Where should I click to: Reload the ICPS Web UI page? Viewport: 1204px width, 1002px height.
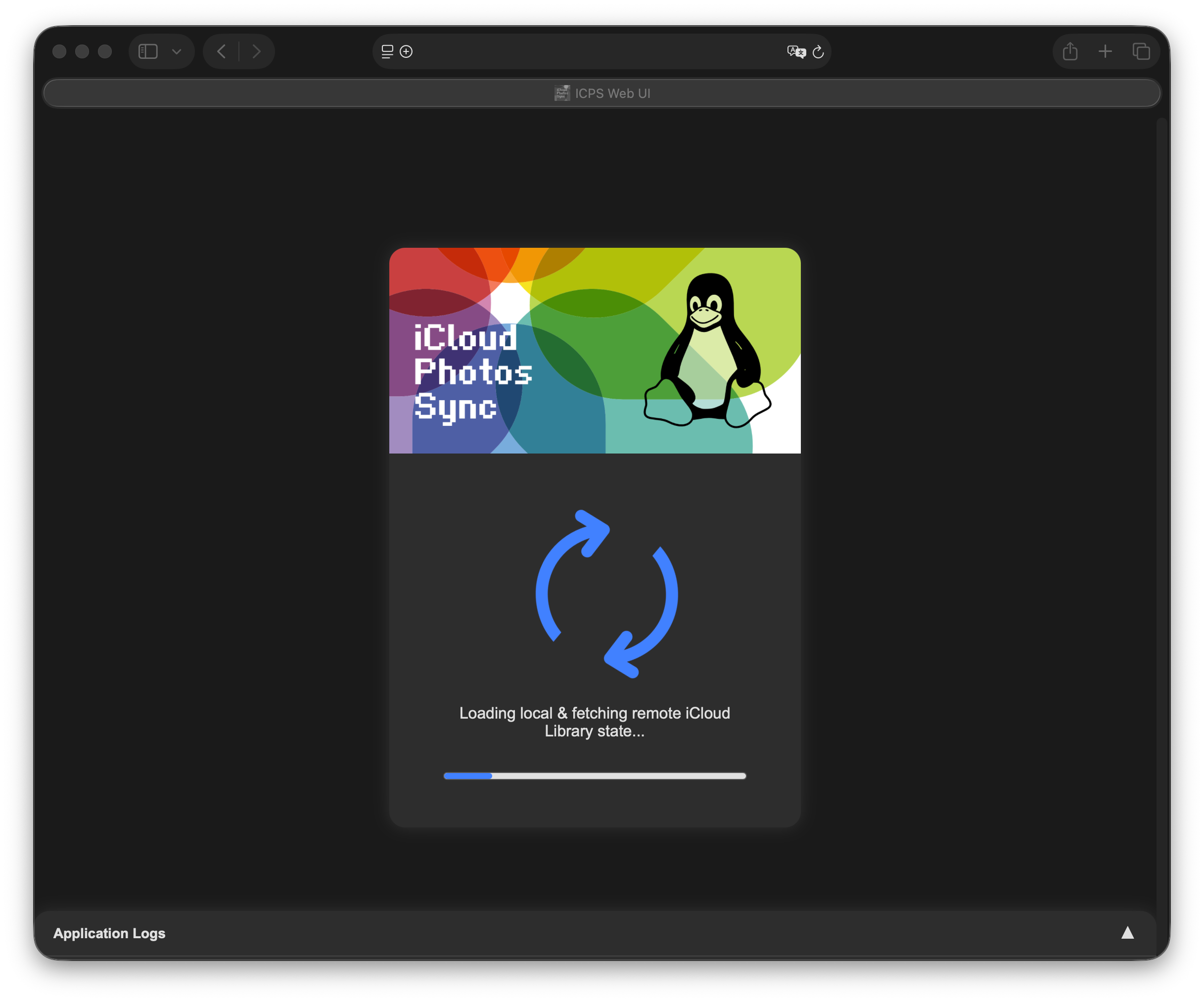click(x=819, y=51)
